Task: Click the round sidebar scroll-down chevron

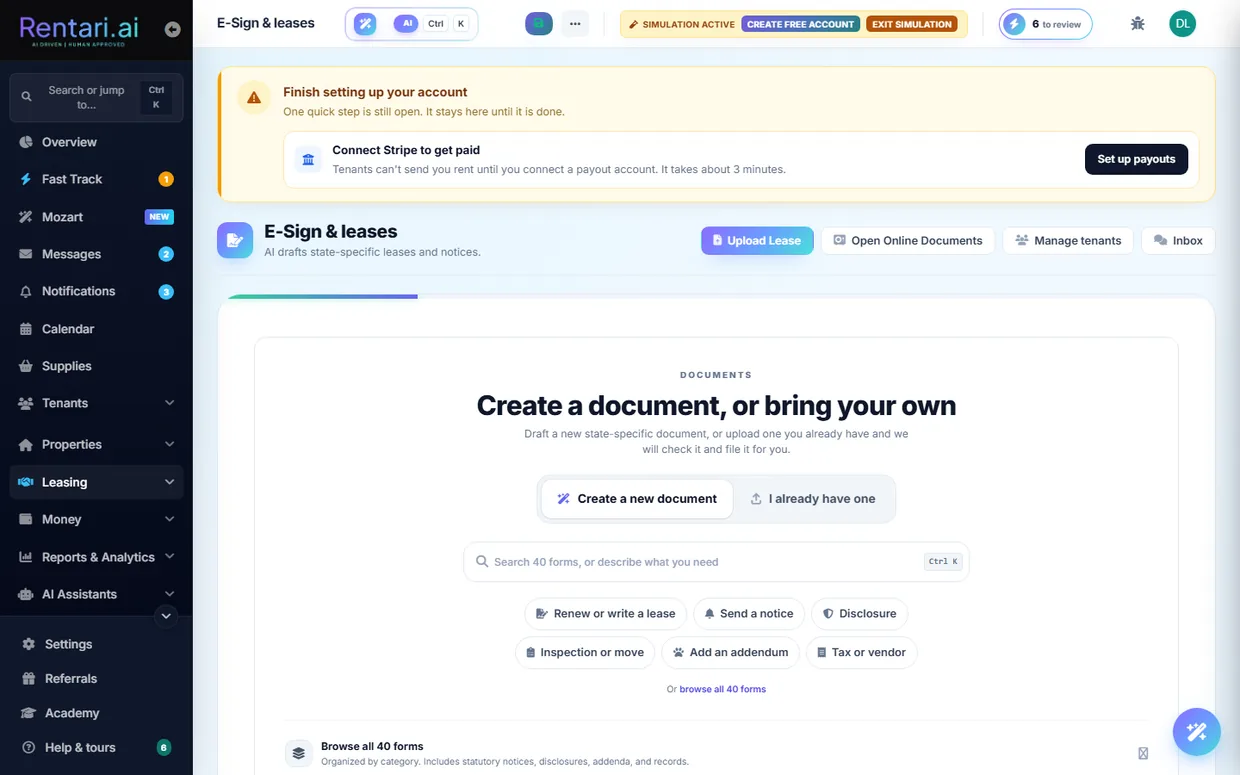Action: point(167,616)
